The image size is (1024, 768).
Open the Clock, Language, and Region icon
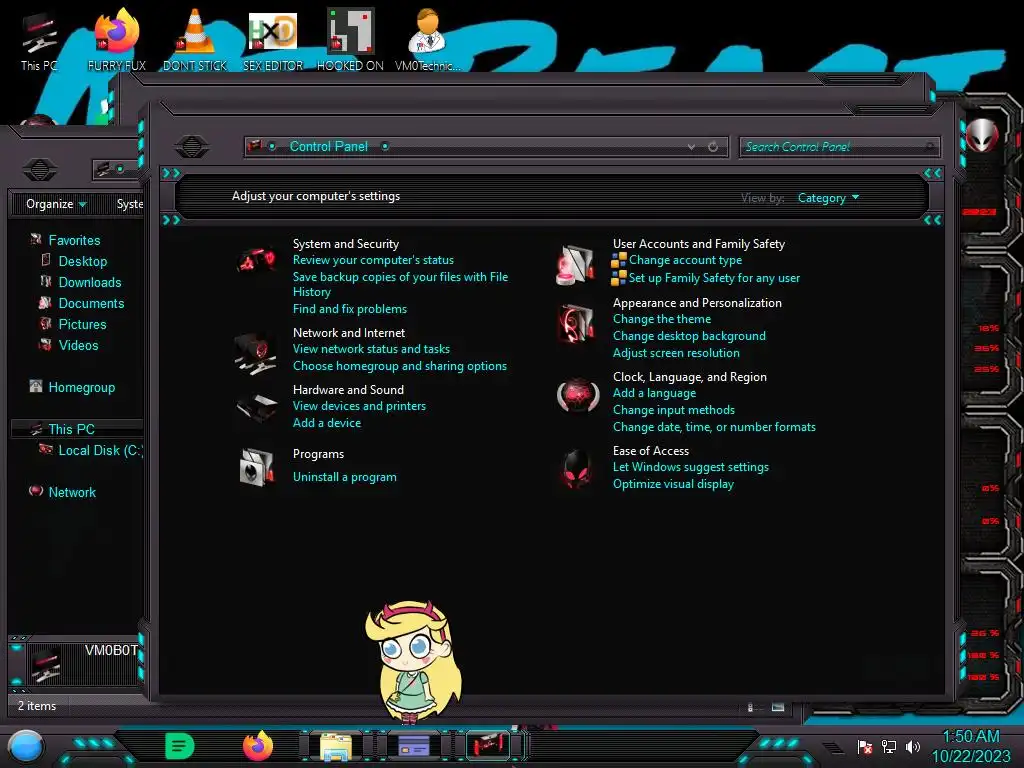point(577,395)
